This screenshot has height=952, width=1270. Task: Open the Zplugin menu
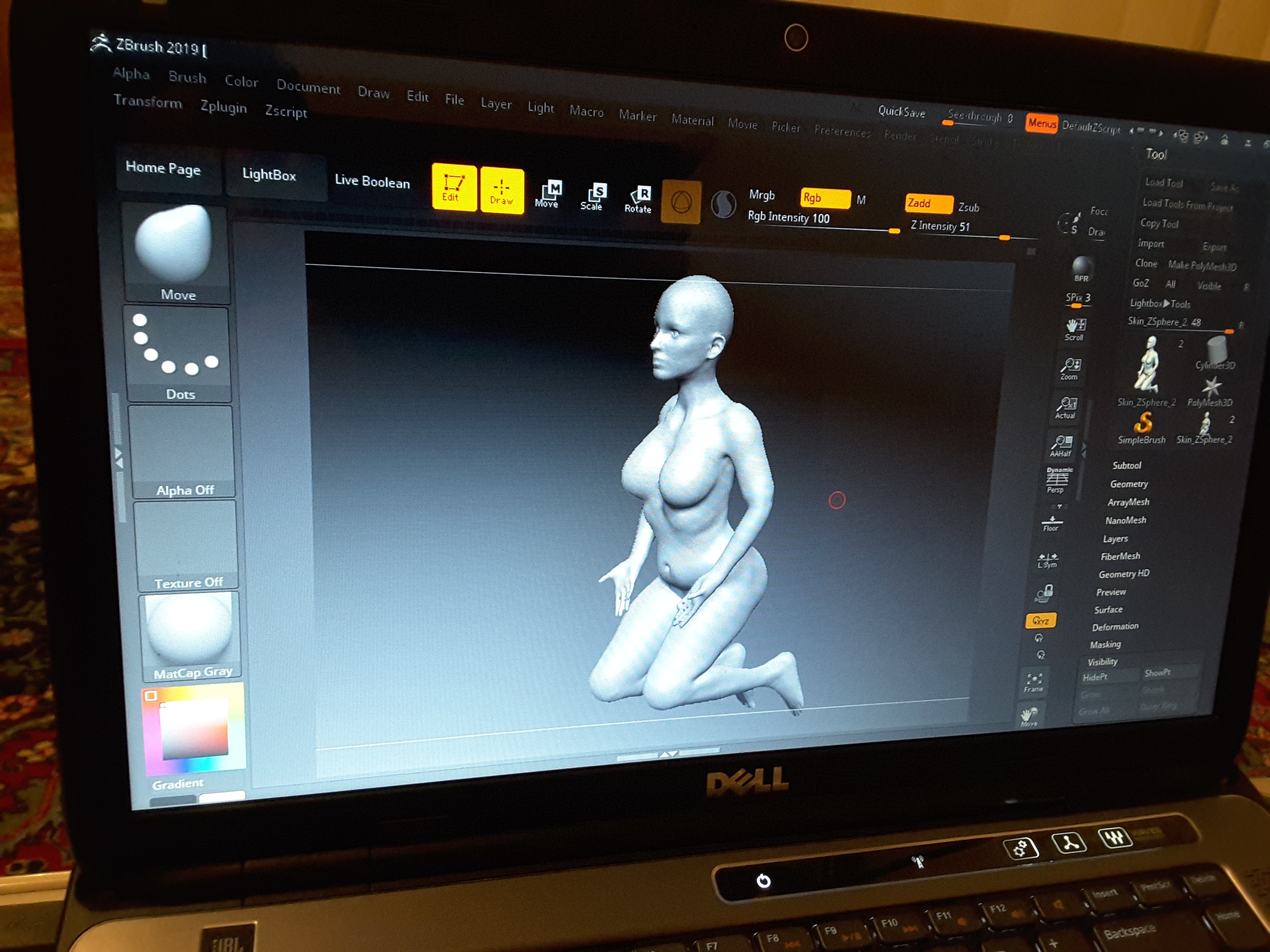(223, 107)
